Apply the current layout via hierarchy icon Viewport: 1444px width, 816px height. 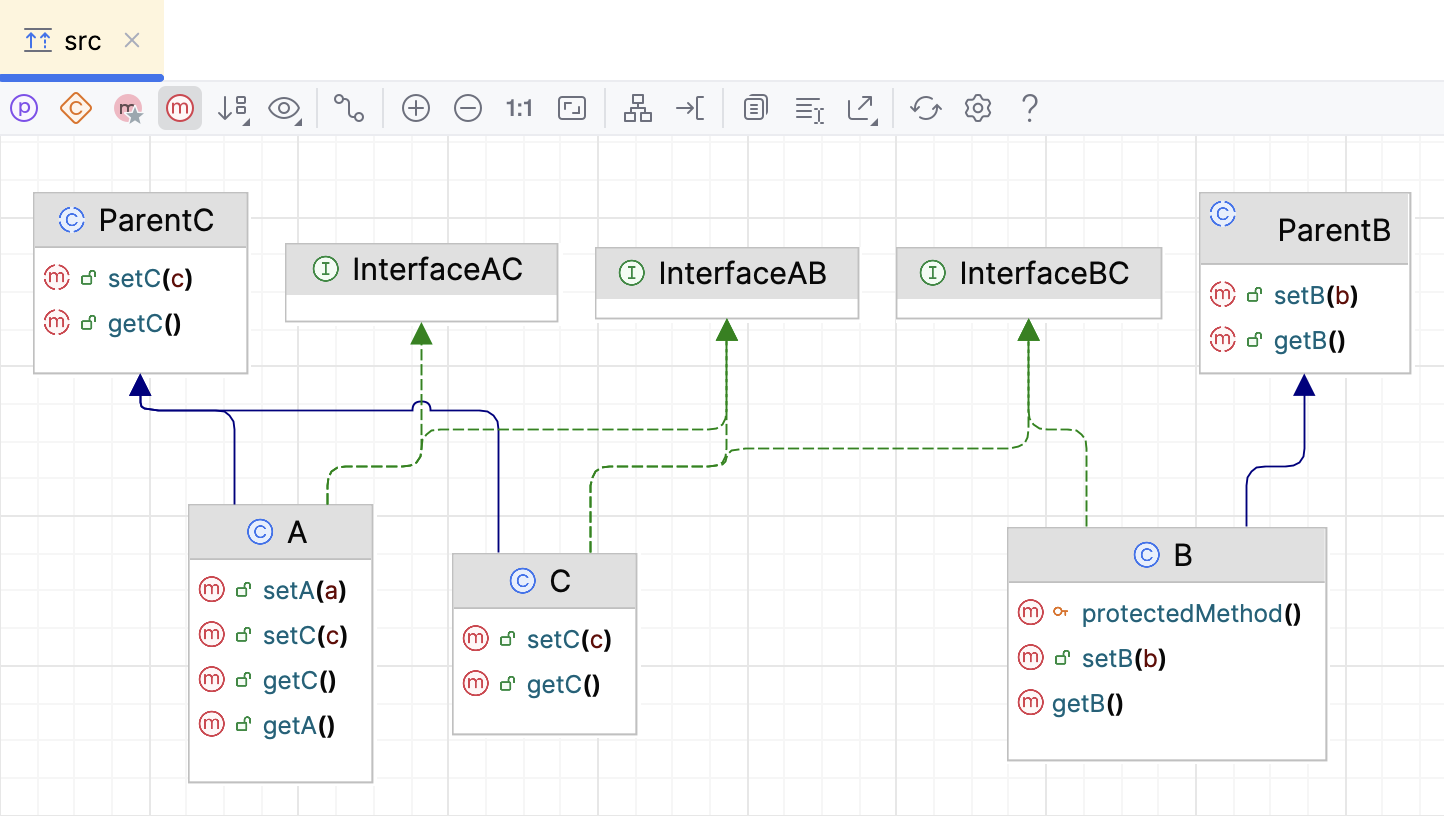tap(637, 108)
